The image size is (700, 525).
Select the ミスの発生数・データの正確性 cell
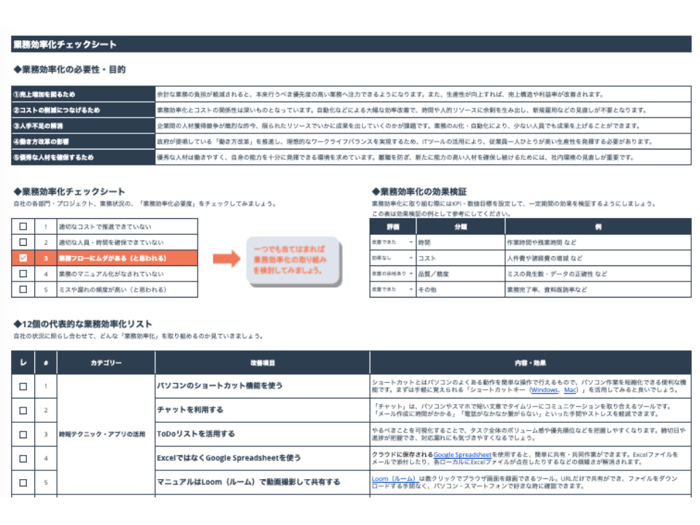598,274
